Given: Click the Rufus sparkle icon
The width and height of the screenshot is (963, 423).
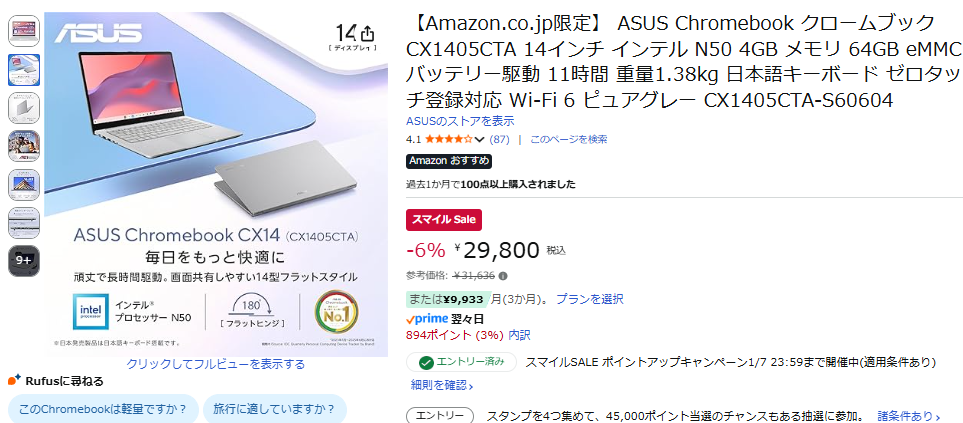Looking at the screenshot, I should 14,381.
